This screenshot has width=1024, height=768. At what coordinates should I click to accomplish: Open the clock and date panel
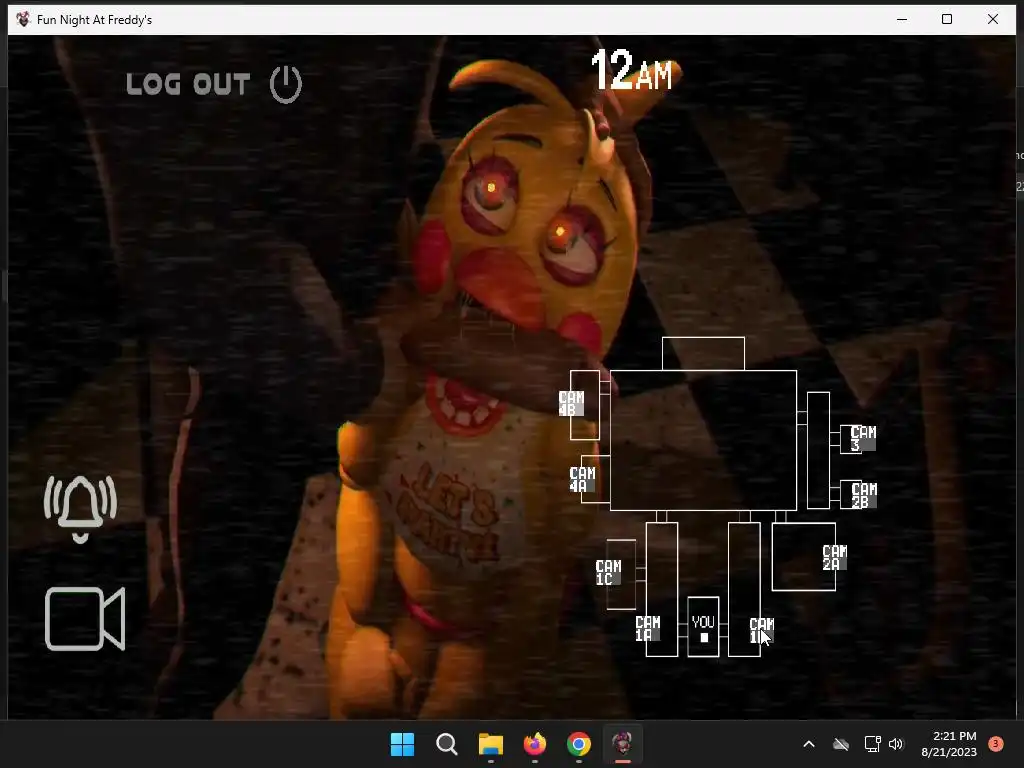click(948, 744)
